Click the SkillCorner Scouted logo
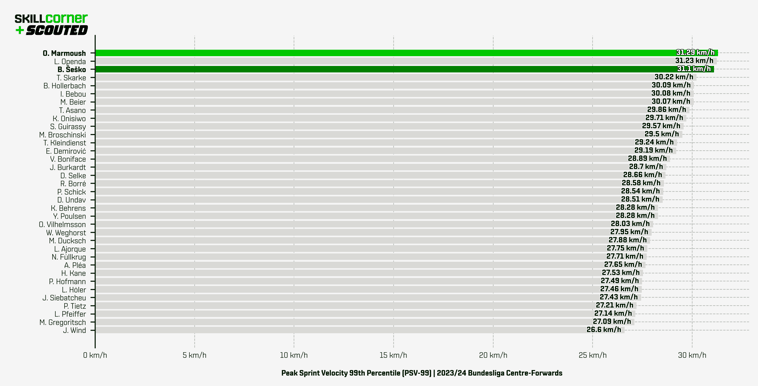The height and width of the screenshot is (386, 758). [x=51, y=24]
